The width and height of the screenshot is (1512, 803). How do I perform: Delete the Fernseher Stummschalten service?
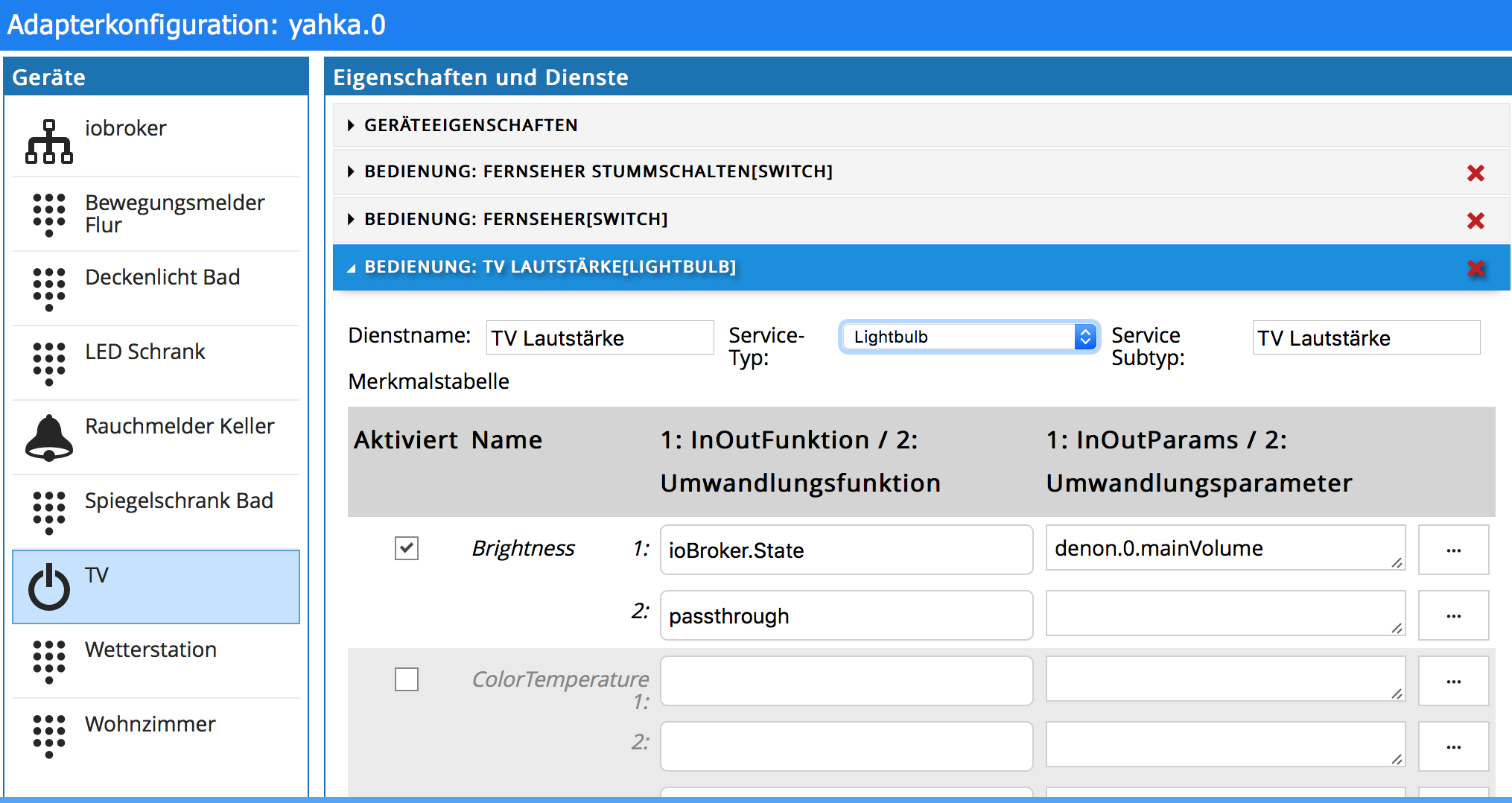pos(1476,173)
